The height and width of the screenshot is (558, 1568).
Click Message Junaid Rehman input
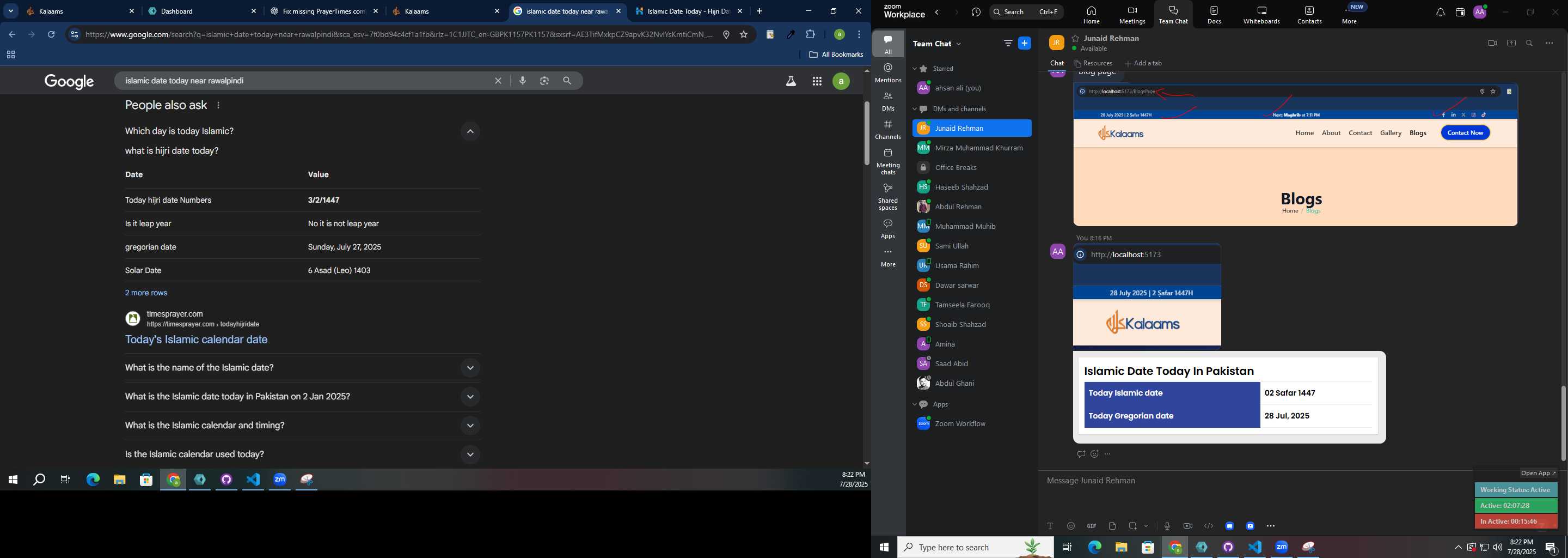click(x=1254, y=481)
